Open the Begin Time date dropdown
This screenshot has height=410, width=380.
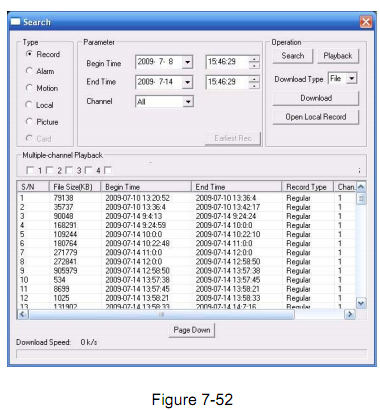coord(188,62)
